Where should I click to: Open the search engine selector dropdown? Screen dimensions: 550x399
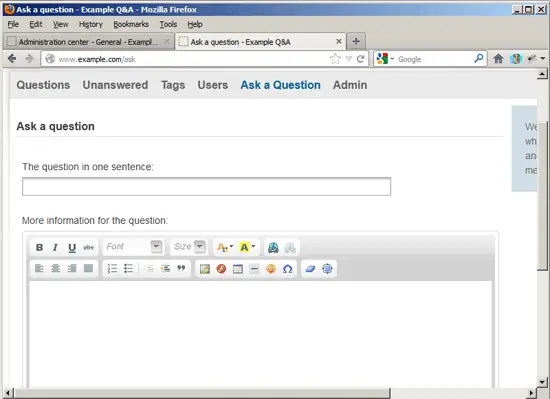[x=385, y=59]
